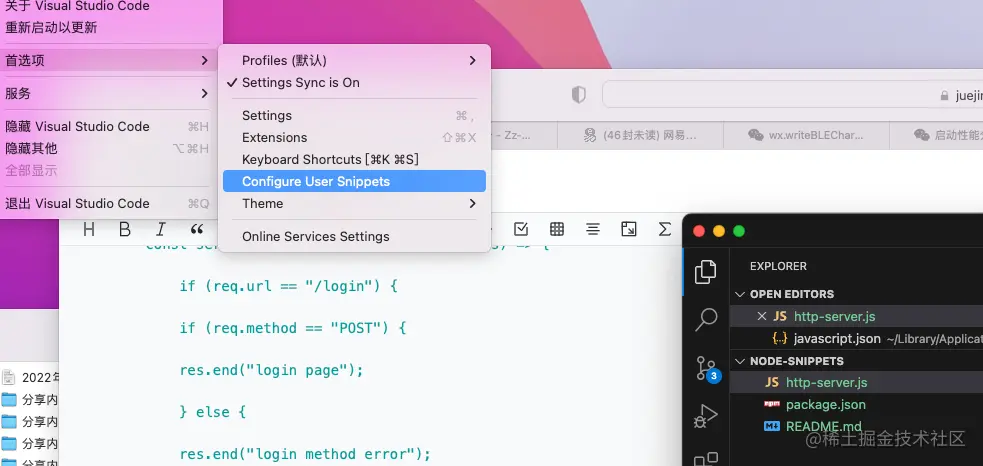This screenshot has width=983, height=466.
Task: Click the code line res.end("login method error")
Action: pyautogui.click(x=305, y=454)
